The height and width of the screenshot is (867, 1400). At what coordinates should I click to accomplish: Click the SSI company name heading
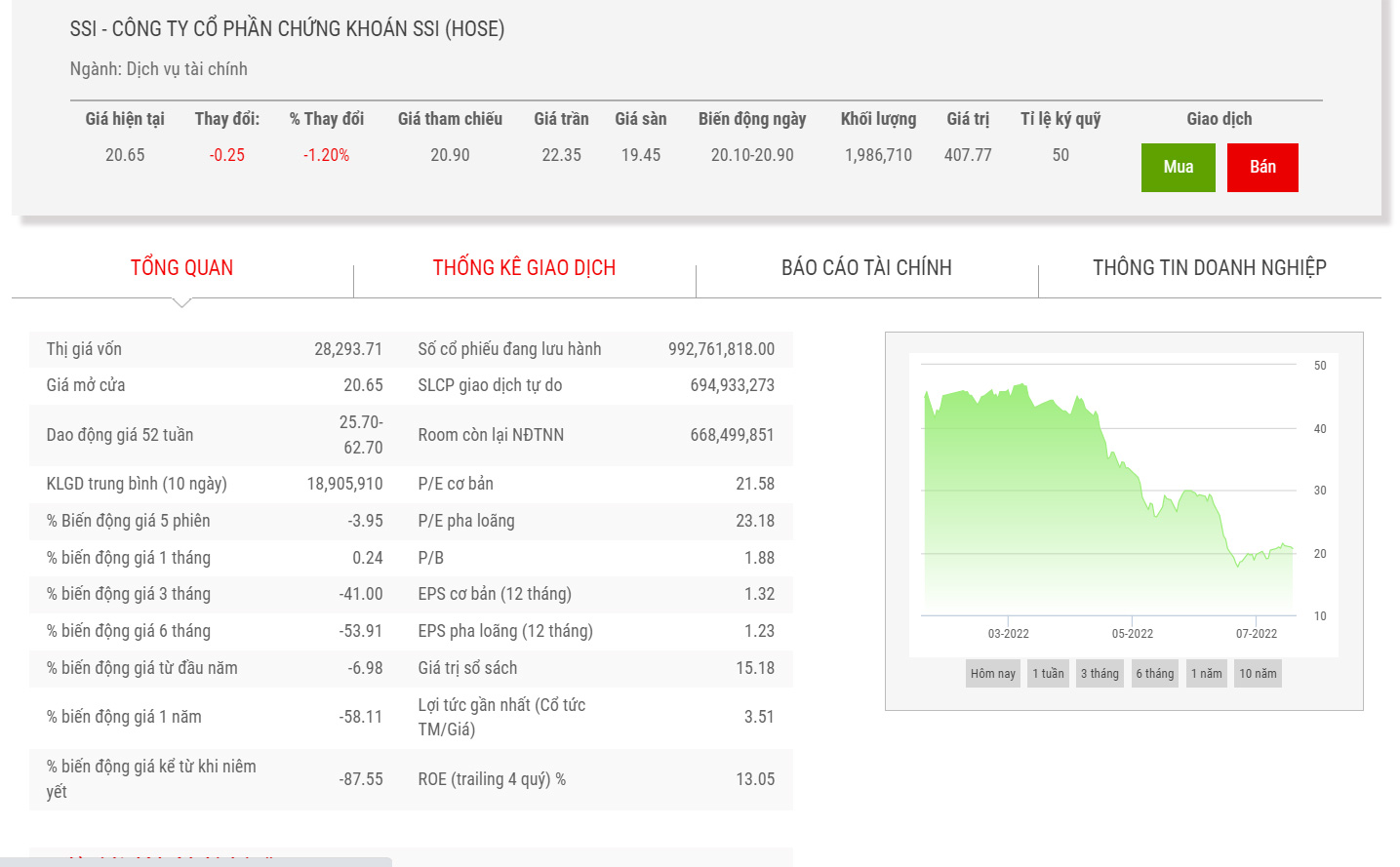click(x=287, y=29)
